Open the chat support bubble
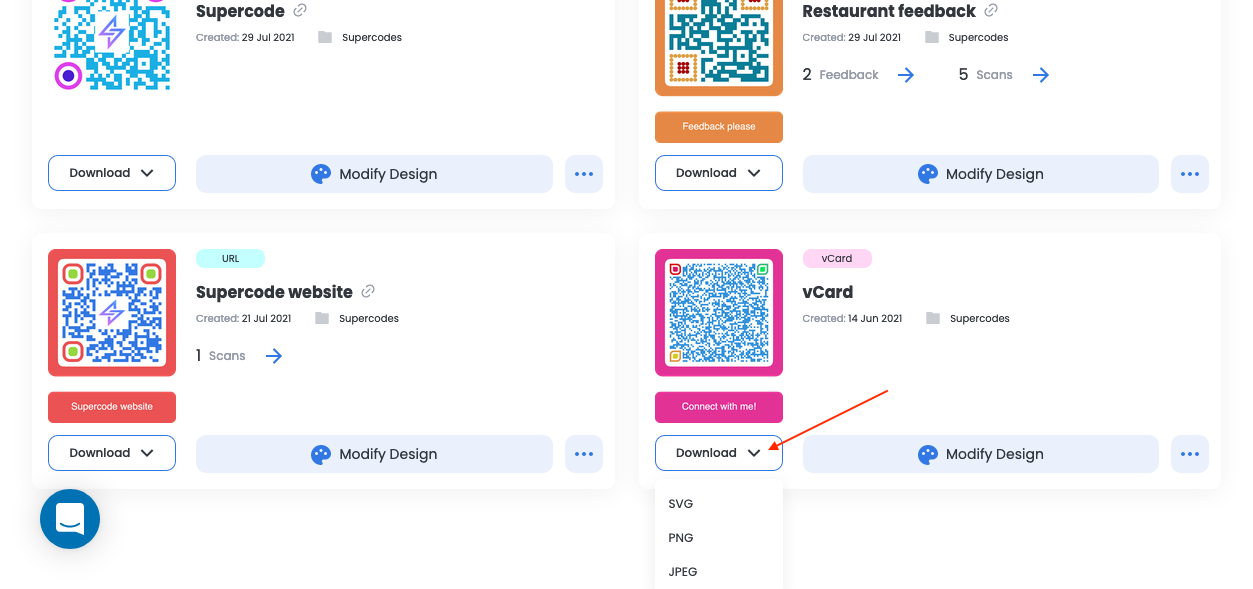 [x=69, y=519]
